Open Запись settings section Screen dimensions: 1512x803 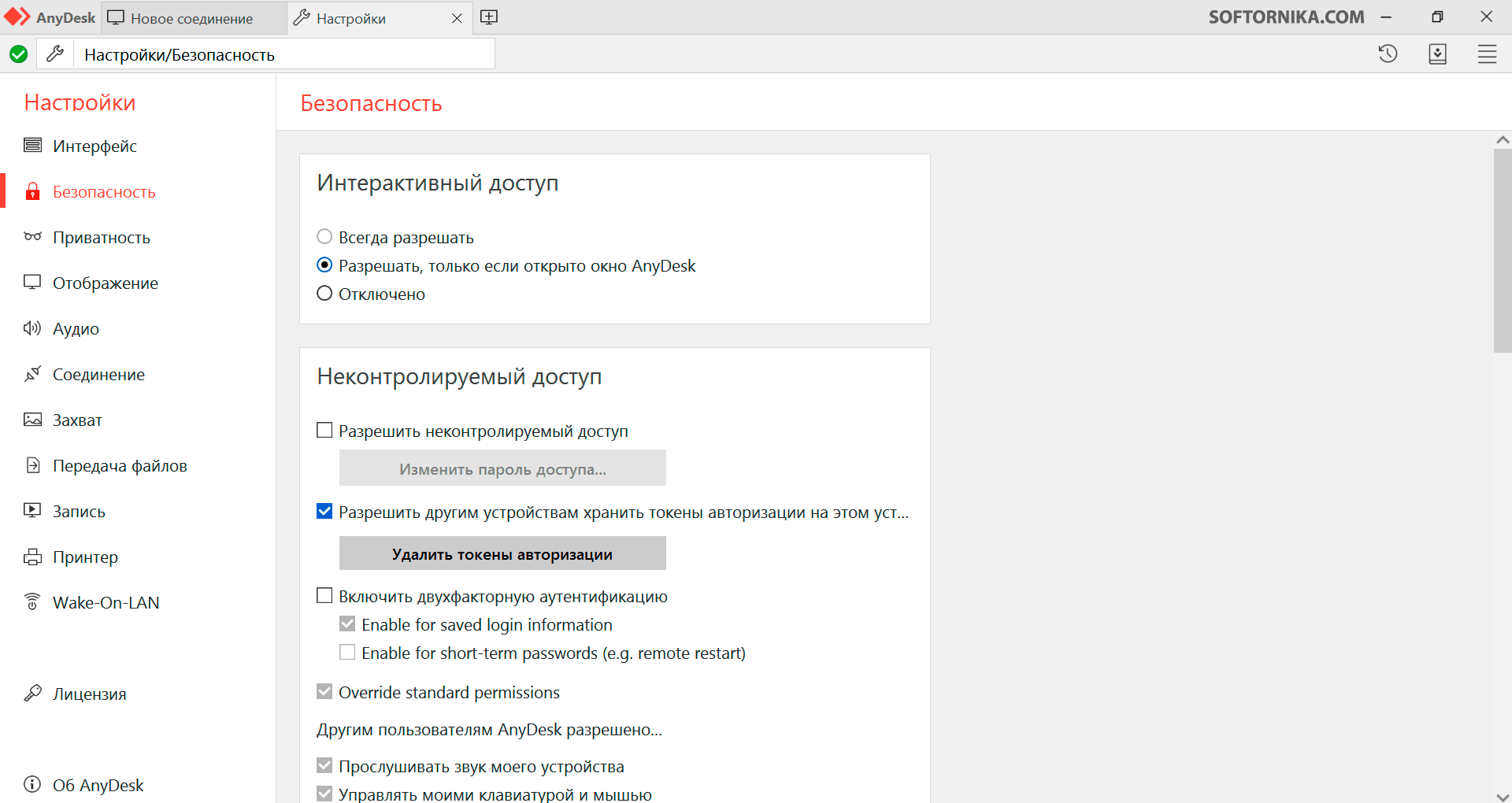point(79,511)
